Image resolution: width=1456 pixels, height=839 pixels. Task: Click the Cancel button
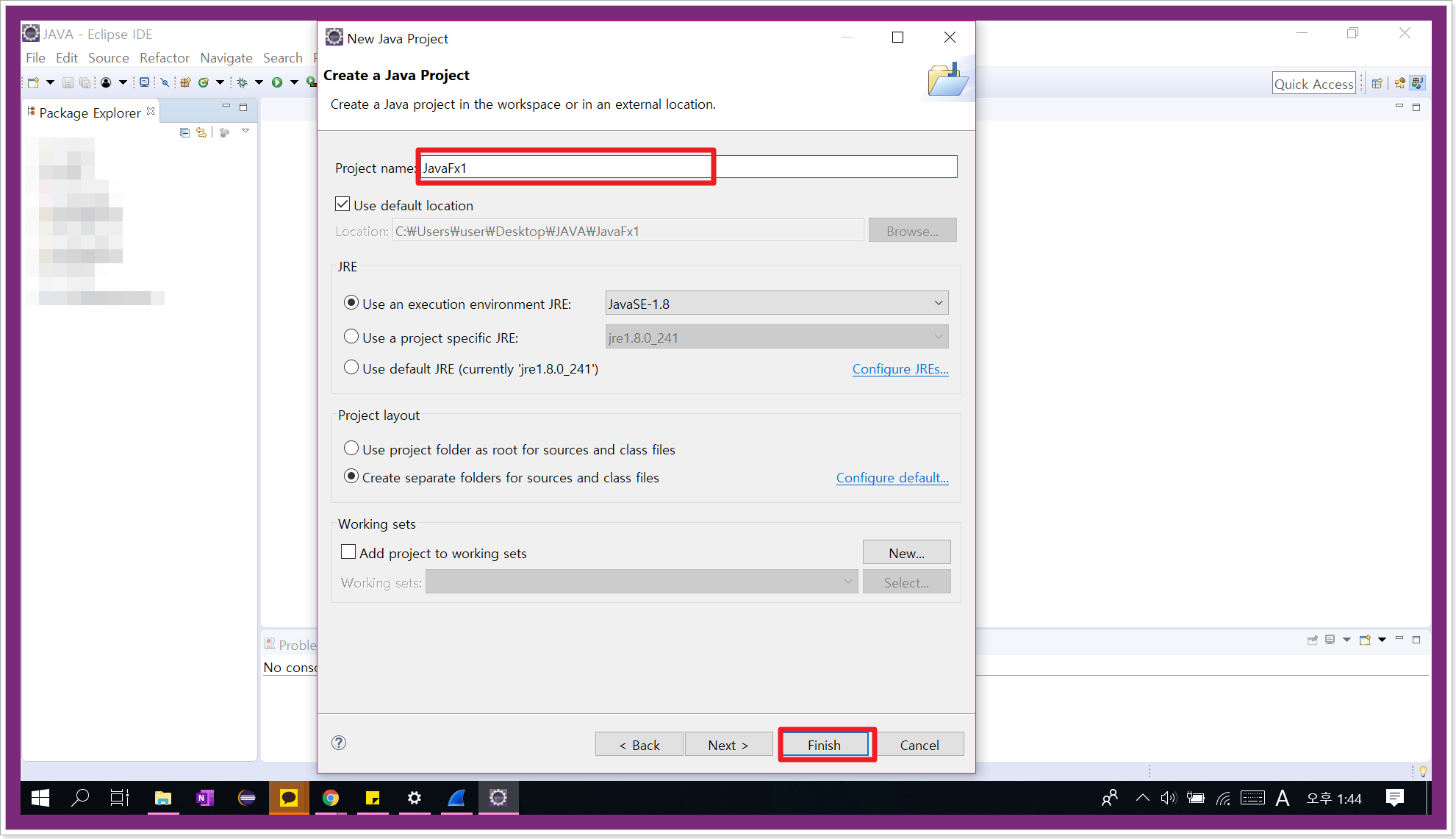click(919, 745)
